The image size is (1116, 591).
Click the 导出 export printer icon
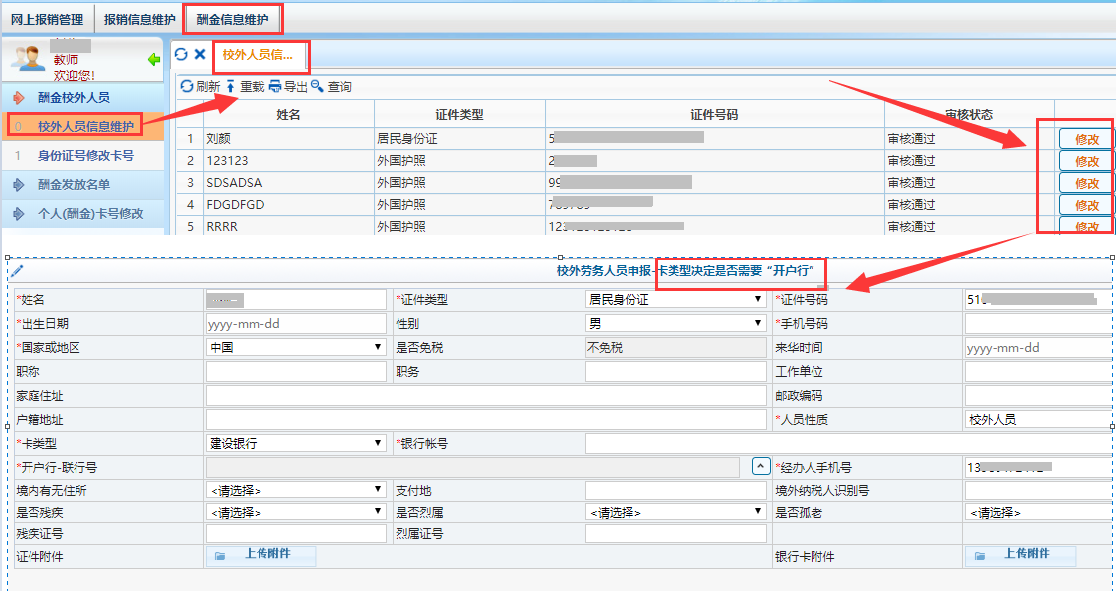pos(275,87)
